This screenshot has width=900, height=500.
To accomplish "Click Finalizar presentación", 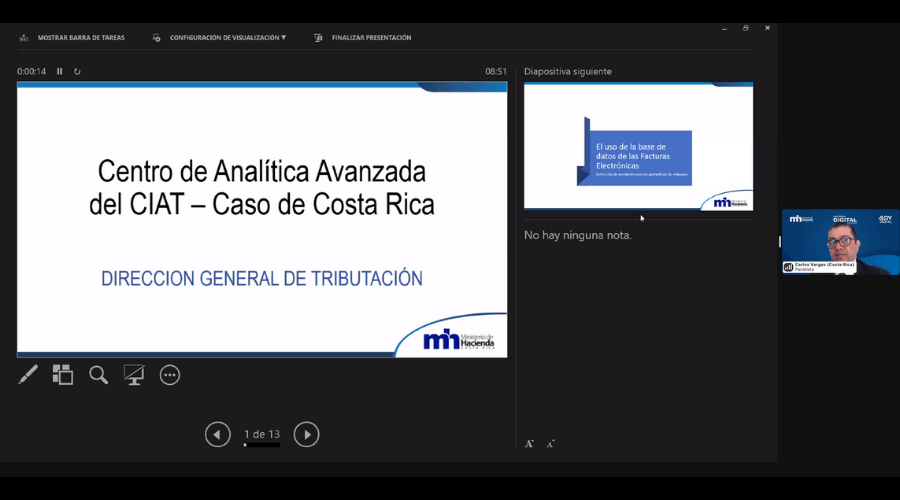I will 371,38.
